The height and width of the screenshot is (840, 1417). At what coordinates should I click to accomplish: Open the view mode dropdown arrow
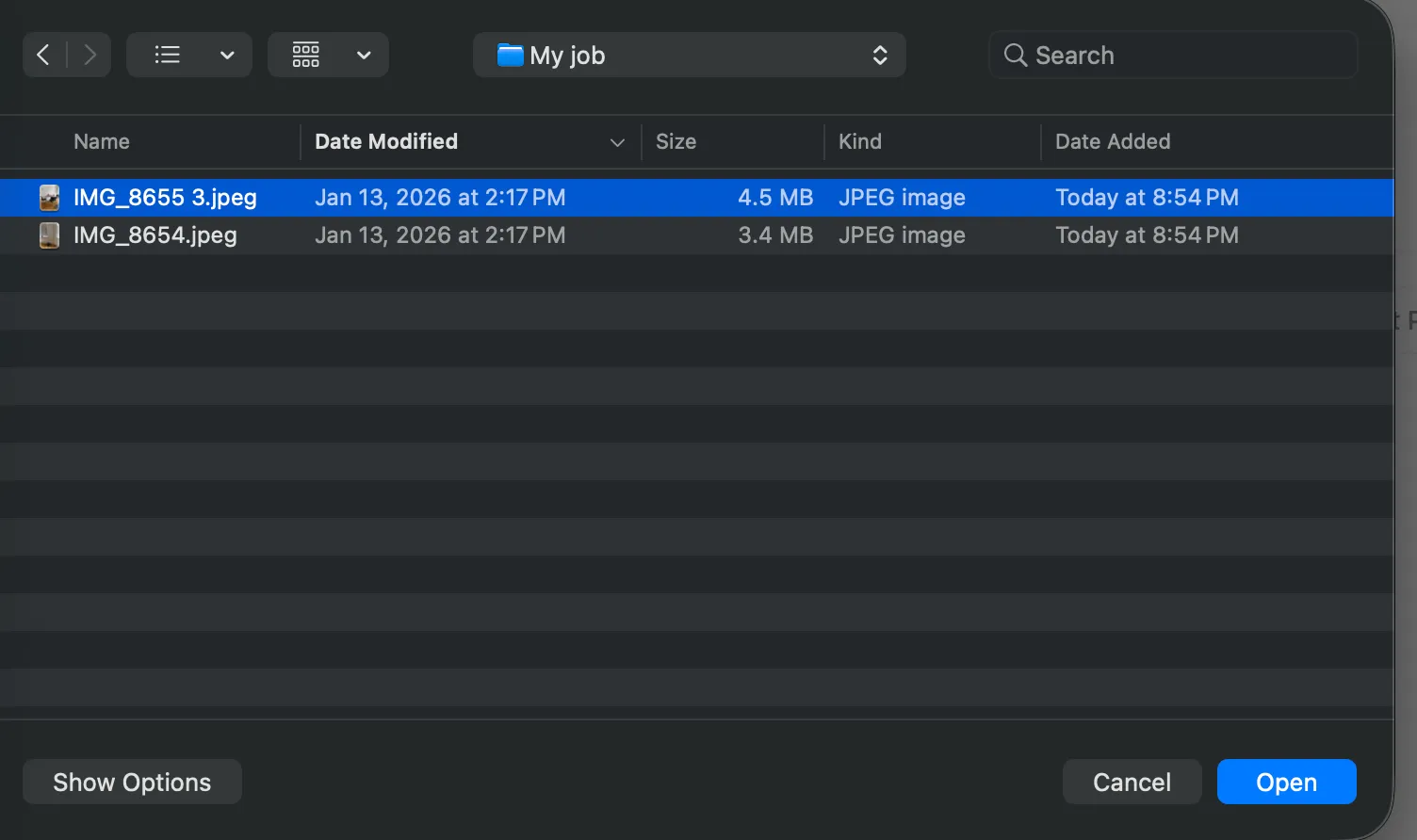tap(227, 55)
